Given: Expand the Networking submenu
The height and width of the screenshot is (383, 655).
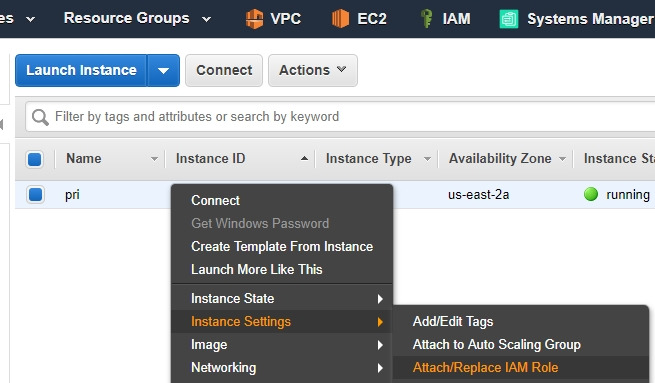Looking at the screenshot, I should pyautogui.click(x=282, y=368).
